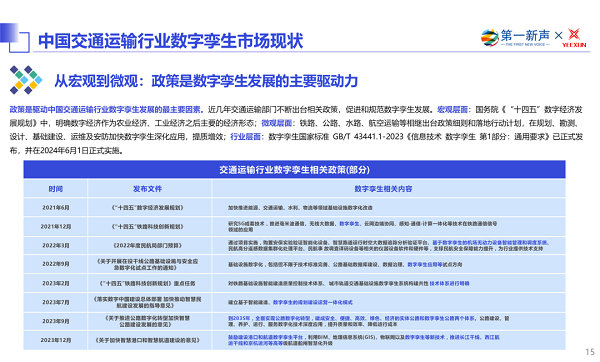Select the 2021年12月 date cell

[56, 226]
